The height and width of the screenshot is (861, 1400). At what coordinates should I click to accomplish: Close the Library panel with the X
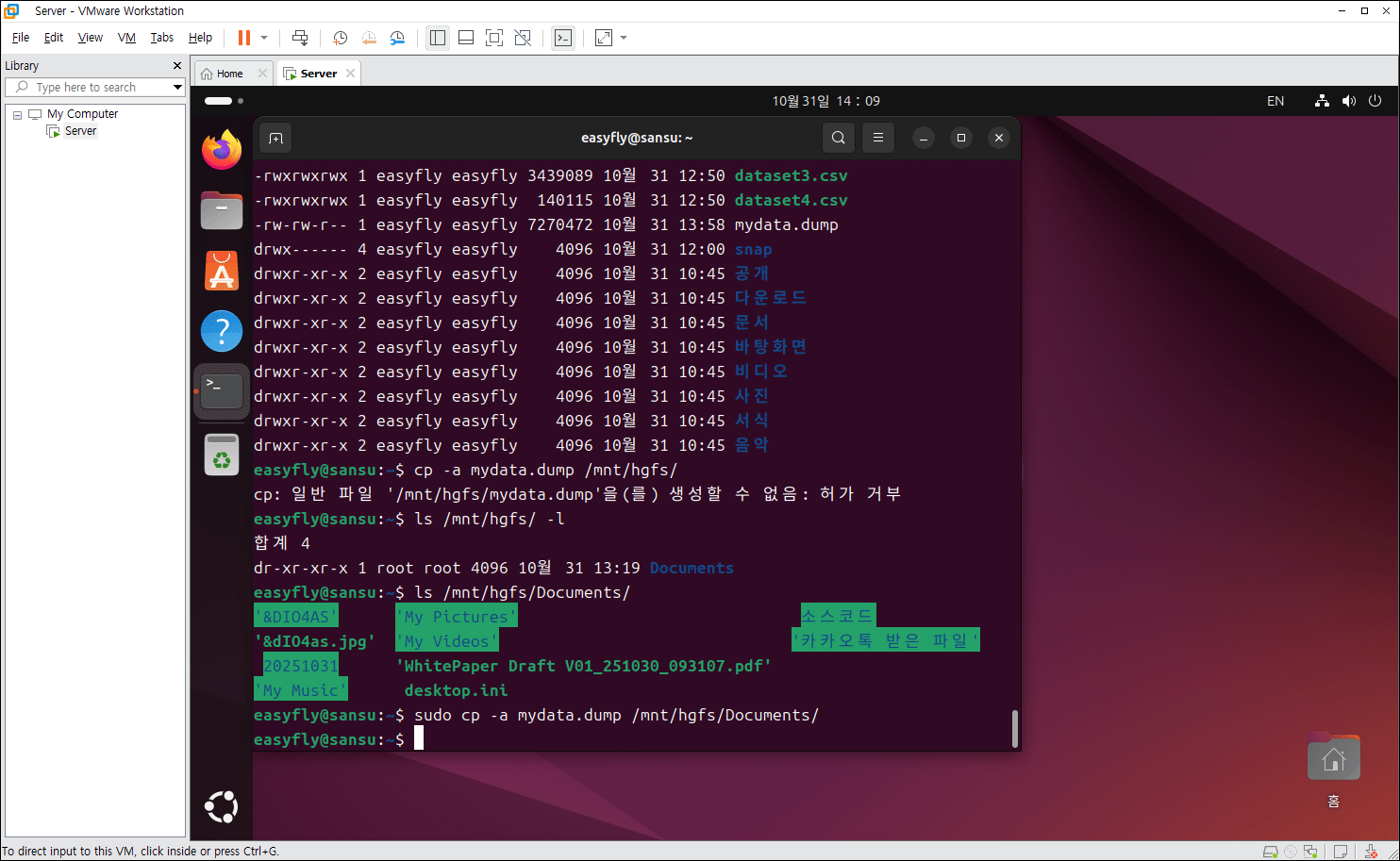(177, 66)
